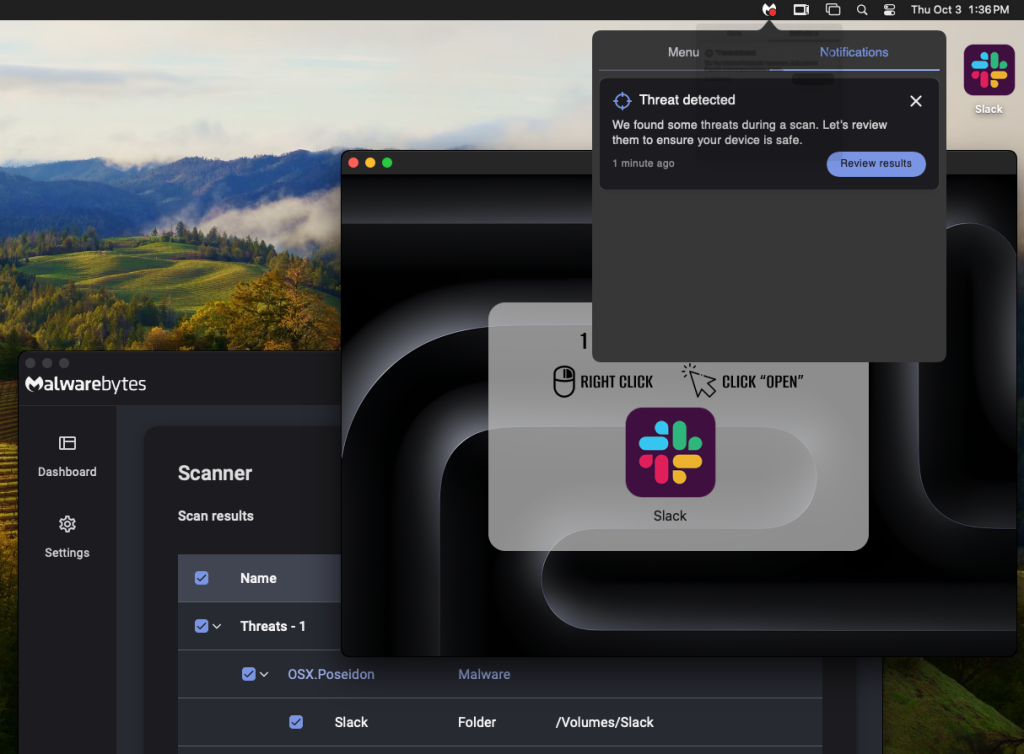Uncheck the Threats - 1 group checkbox
The image size is (1024, 754).
click(x=201, y=626)
